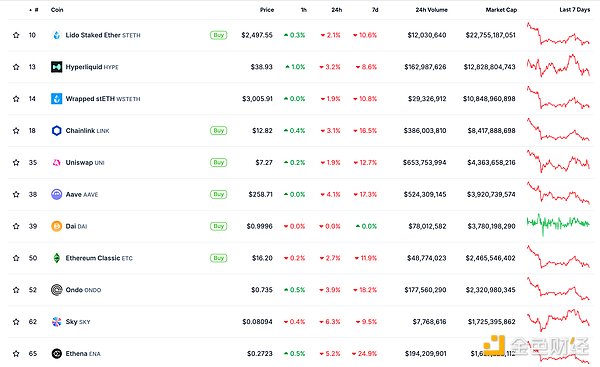This screenshot has height=367, width=600.
Task: Click Aave price $258.71
Action: (261, 194)
